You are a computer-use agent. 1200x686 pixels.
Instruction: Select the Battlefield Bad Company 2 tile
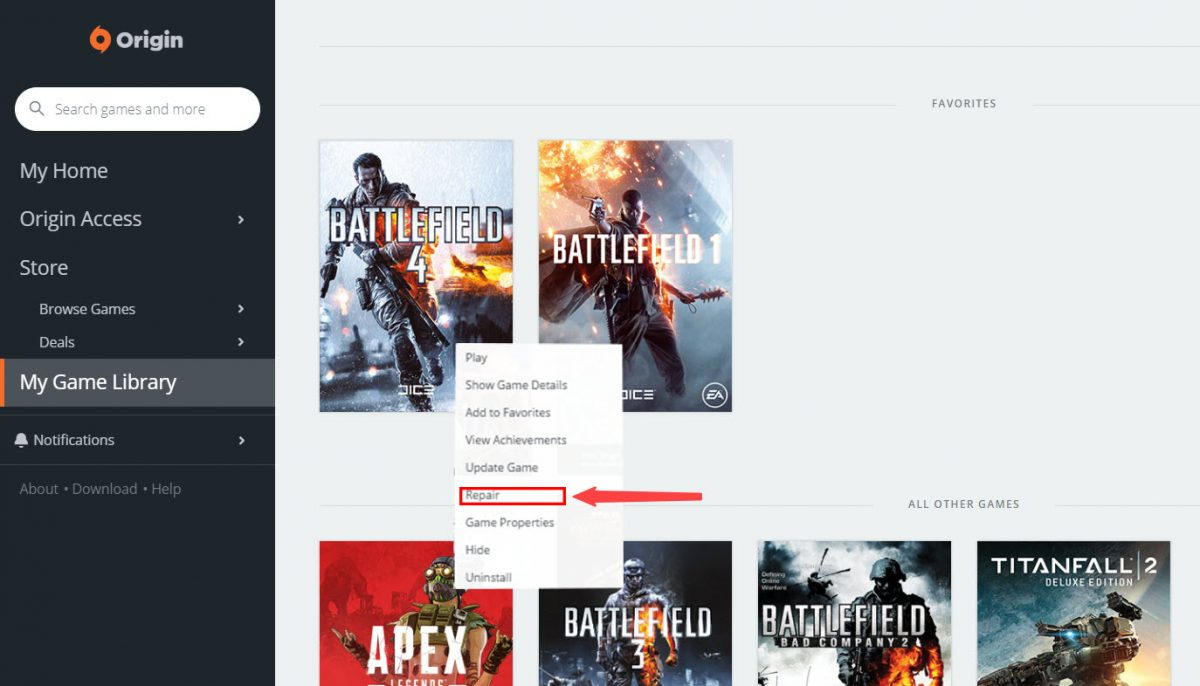854,613
